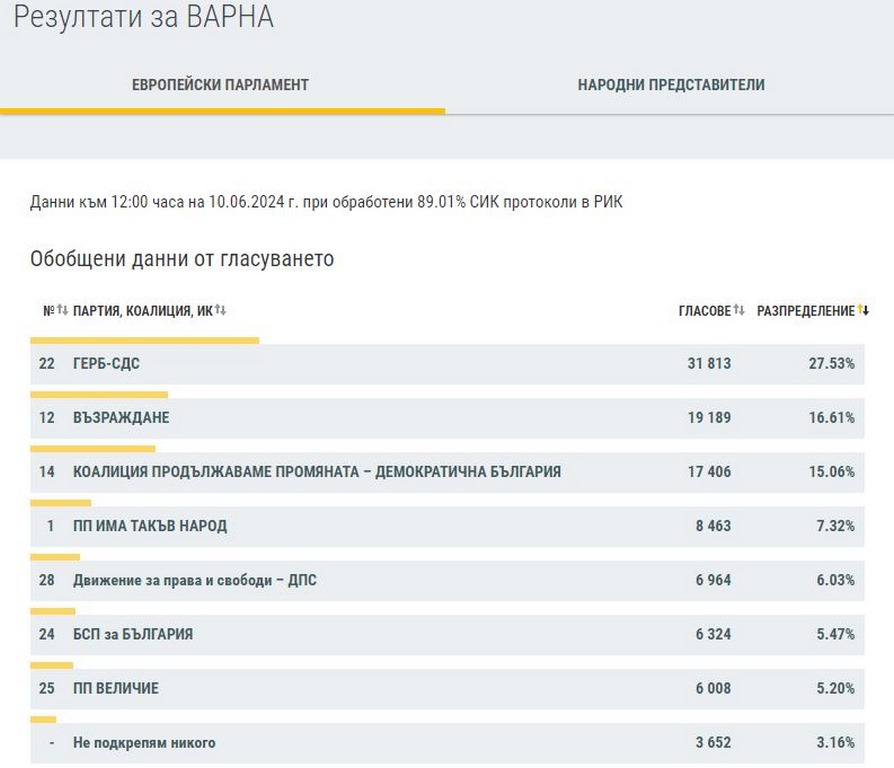The width and height of the screenshot is (894, 768).
Task: Click the ВЪЗРАЖДАНЕ party name
Action: click(121, 418)
